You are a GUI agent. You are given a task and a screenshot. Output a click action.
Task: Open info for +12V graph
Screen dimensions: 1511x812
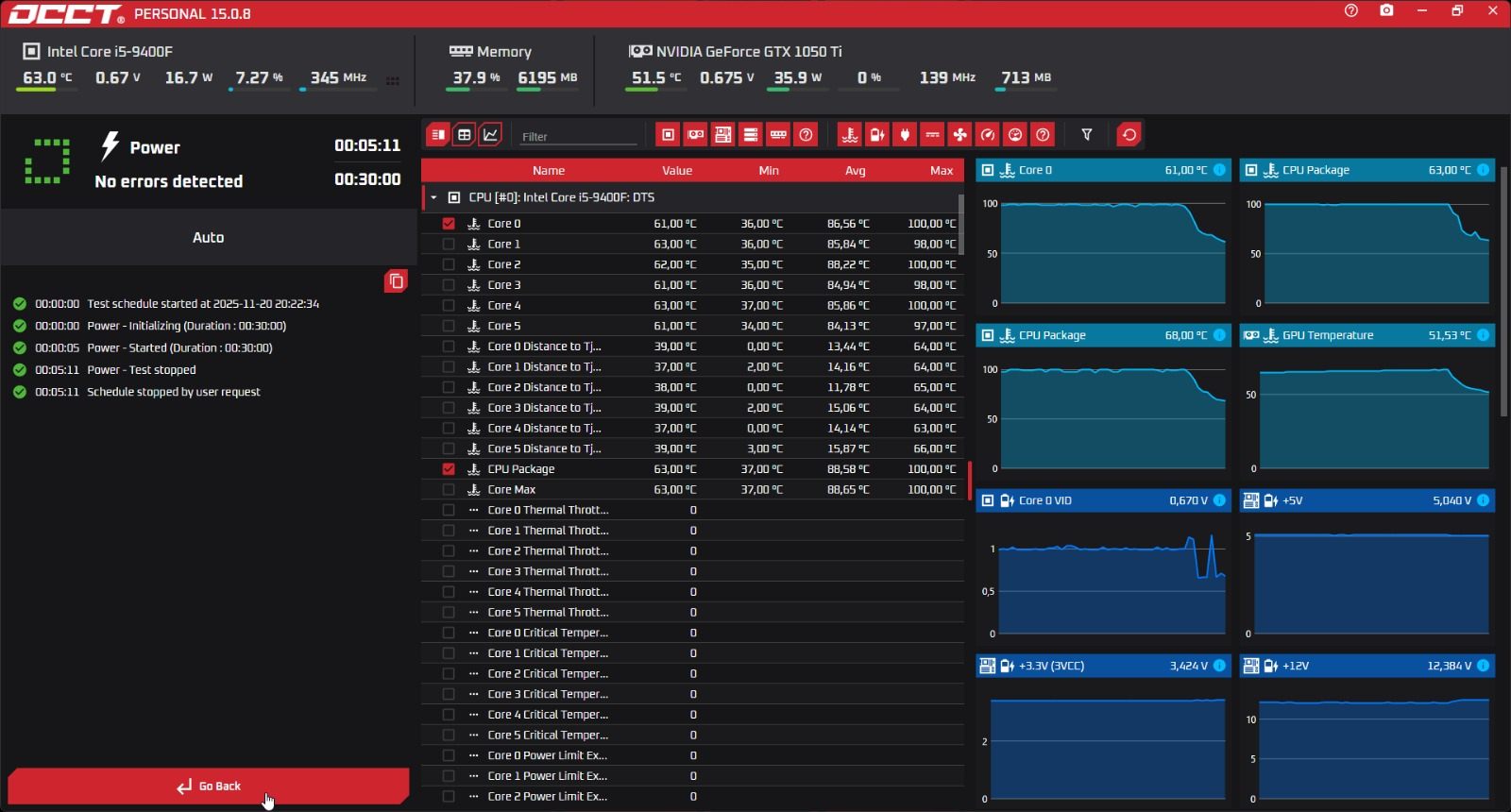point(1483,666)
